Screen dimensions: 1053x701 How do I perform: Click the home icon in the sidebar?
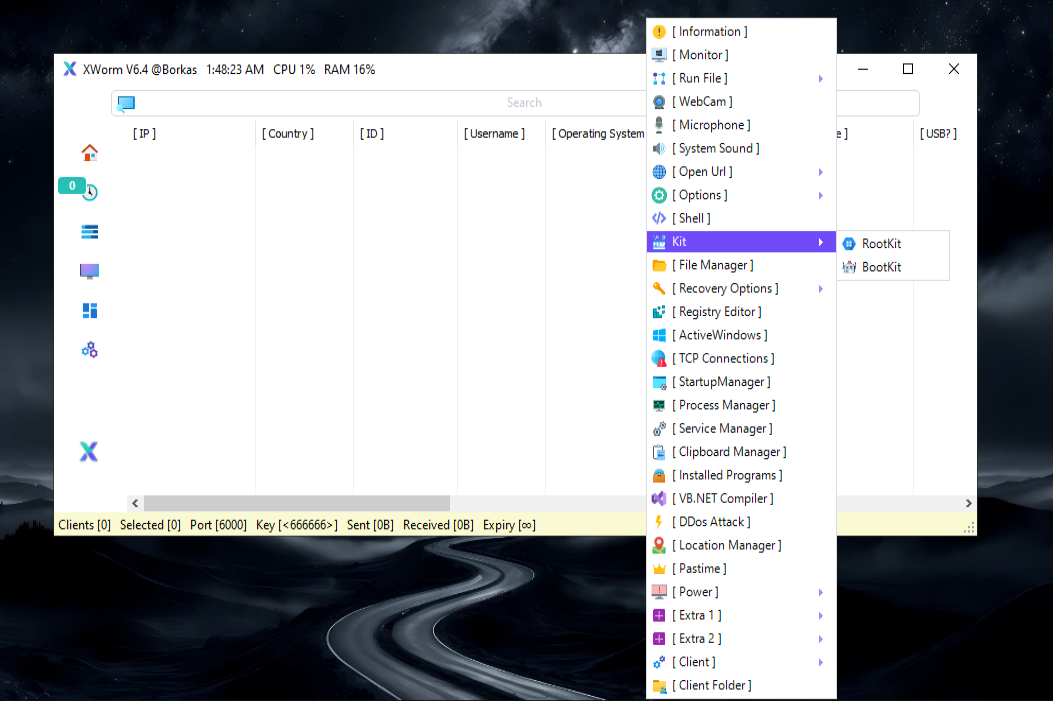tap(90, 153)
